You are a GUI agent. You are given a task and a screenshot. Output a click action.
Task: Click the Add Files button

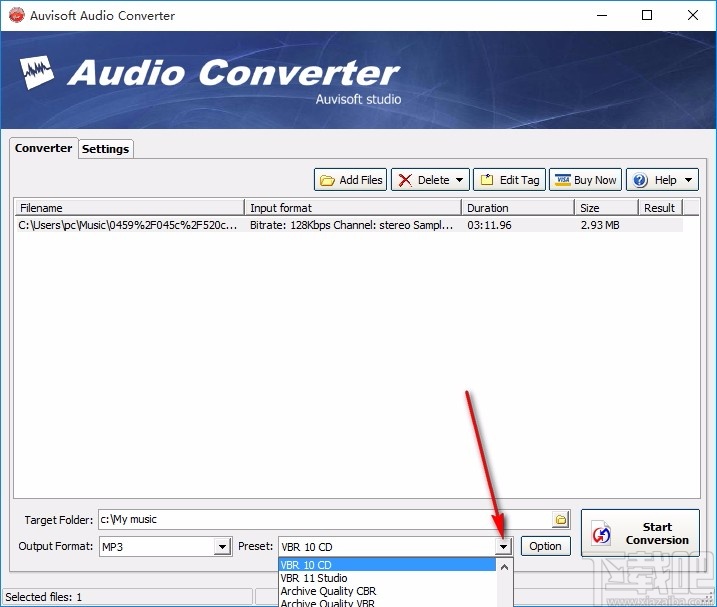350,180
